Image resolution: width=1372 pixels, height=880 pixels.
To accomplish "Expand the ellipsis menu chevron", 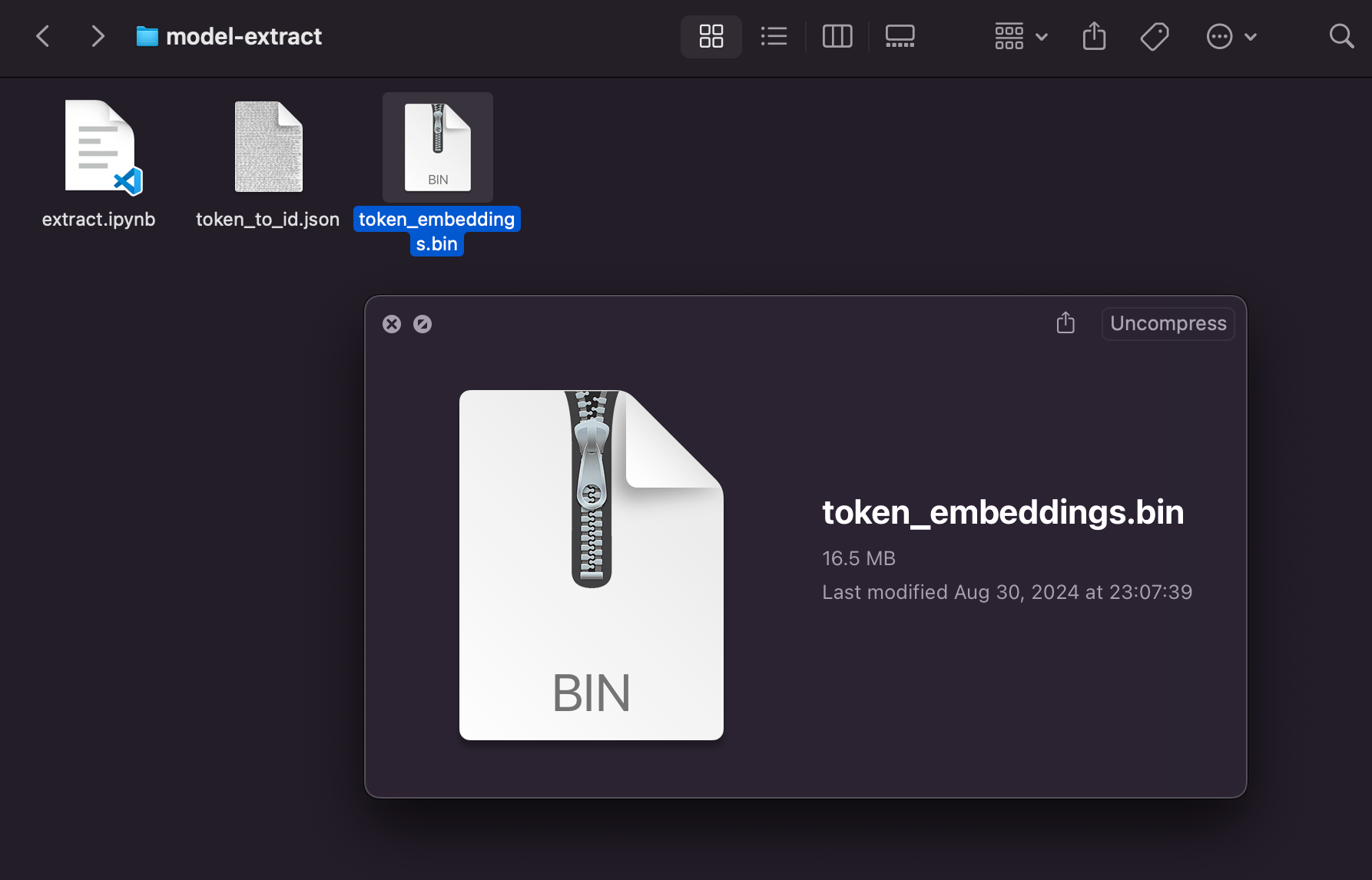I will point(1252,36).
